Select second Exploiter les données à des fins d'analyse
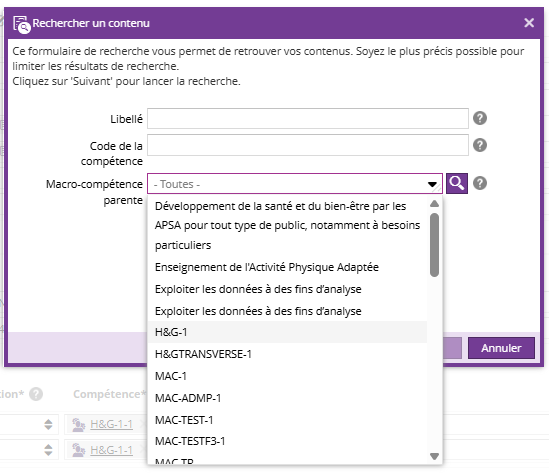 tap(287, 311)
